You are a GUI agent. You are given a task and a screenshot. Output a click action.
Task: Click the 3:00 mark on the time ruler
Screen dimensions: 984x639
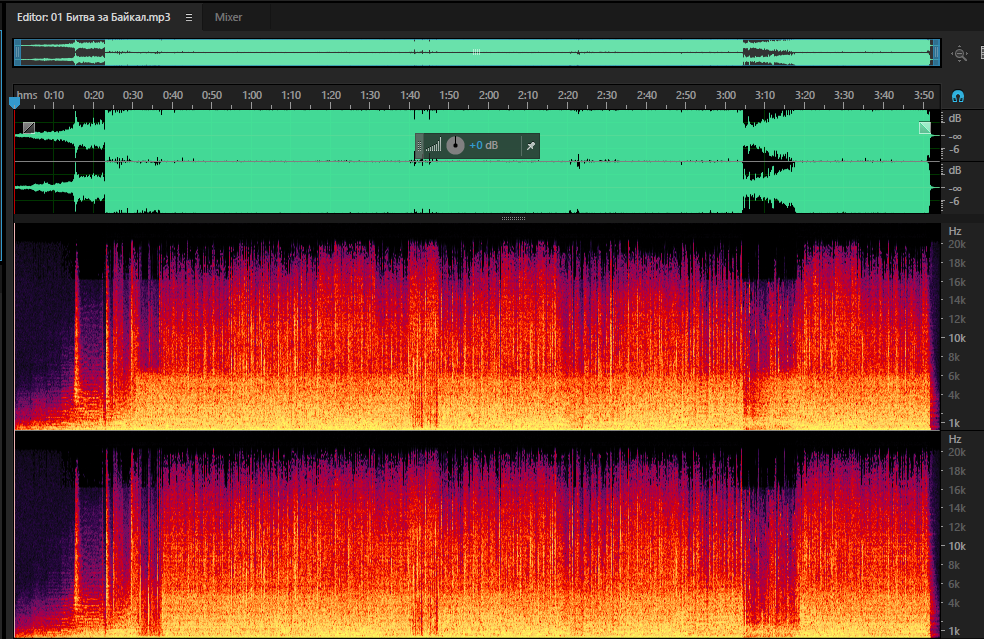point(725,95)
